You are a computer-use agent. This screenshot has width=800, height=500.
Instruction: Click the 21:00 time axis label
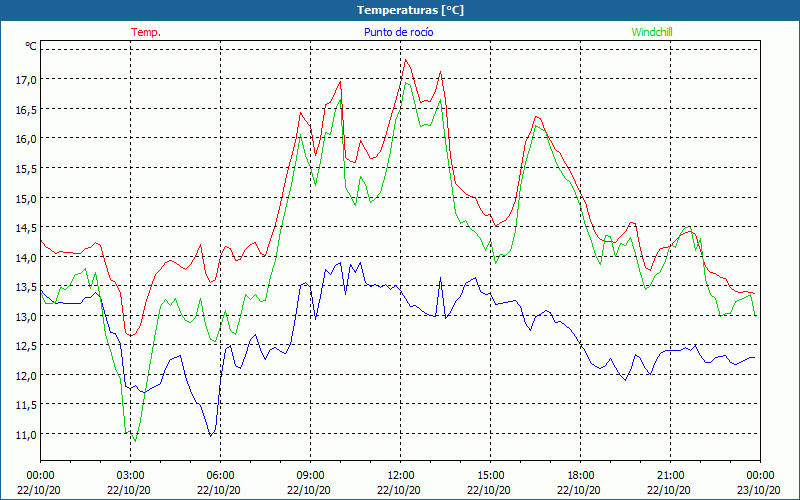(670, 476)
